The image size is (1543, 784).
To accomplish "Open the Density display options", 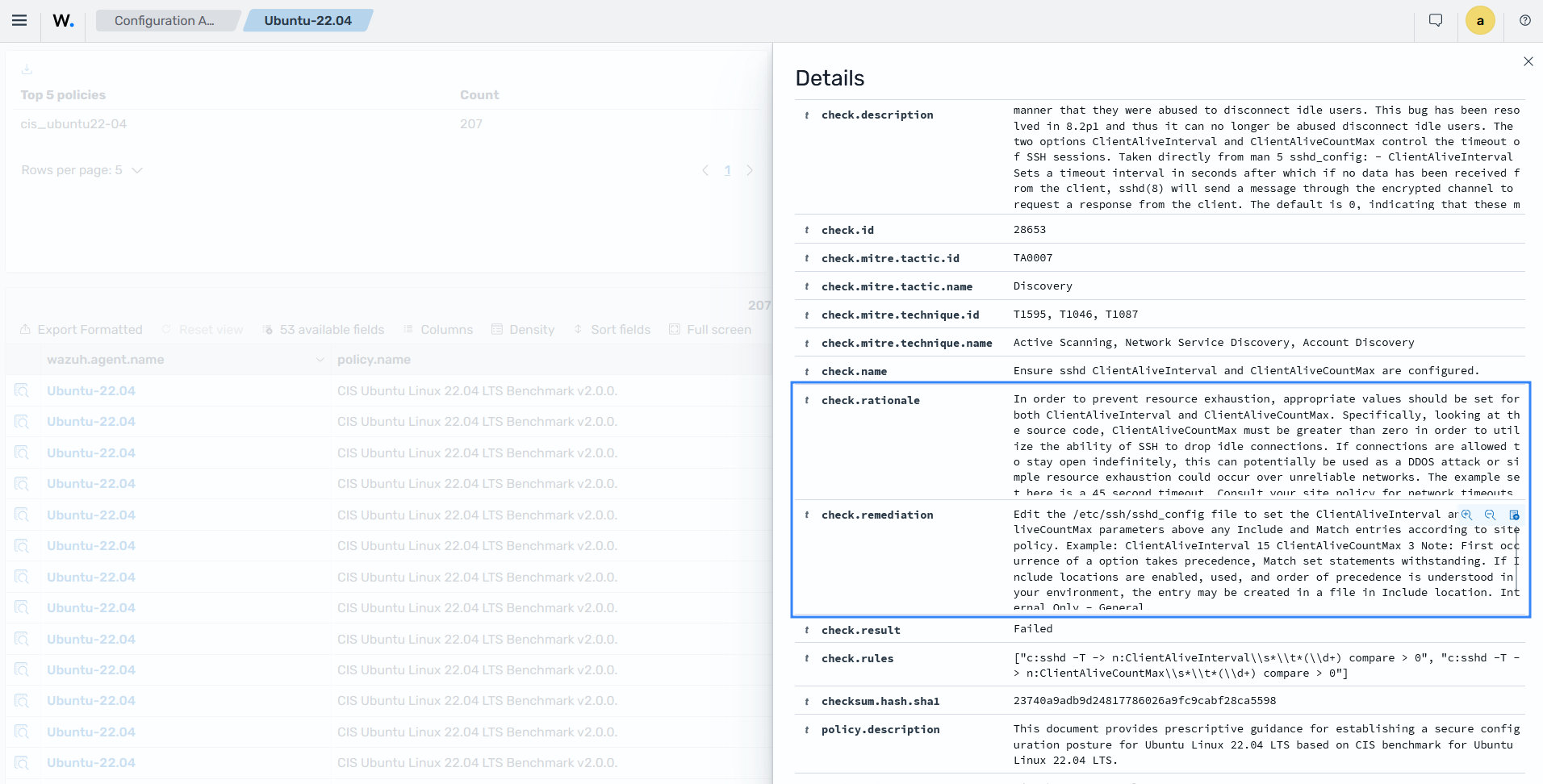I will [523, 330].
